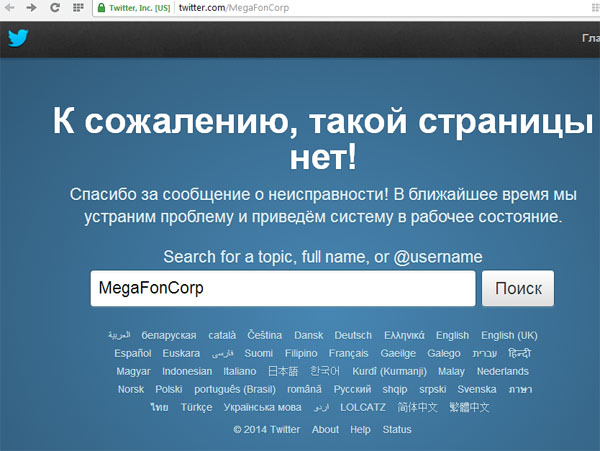Select Nederlands language link
This screenshot has height=451, width=600.
click(x=503, y=371)
